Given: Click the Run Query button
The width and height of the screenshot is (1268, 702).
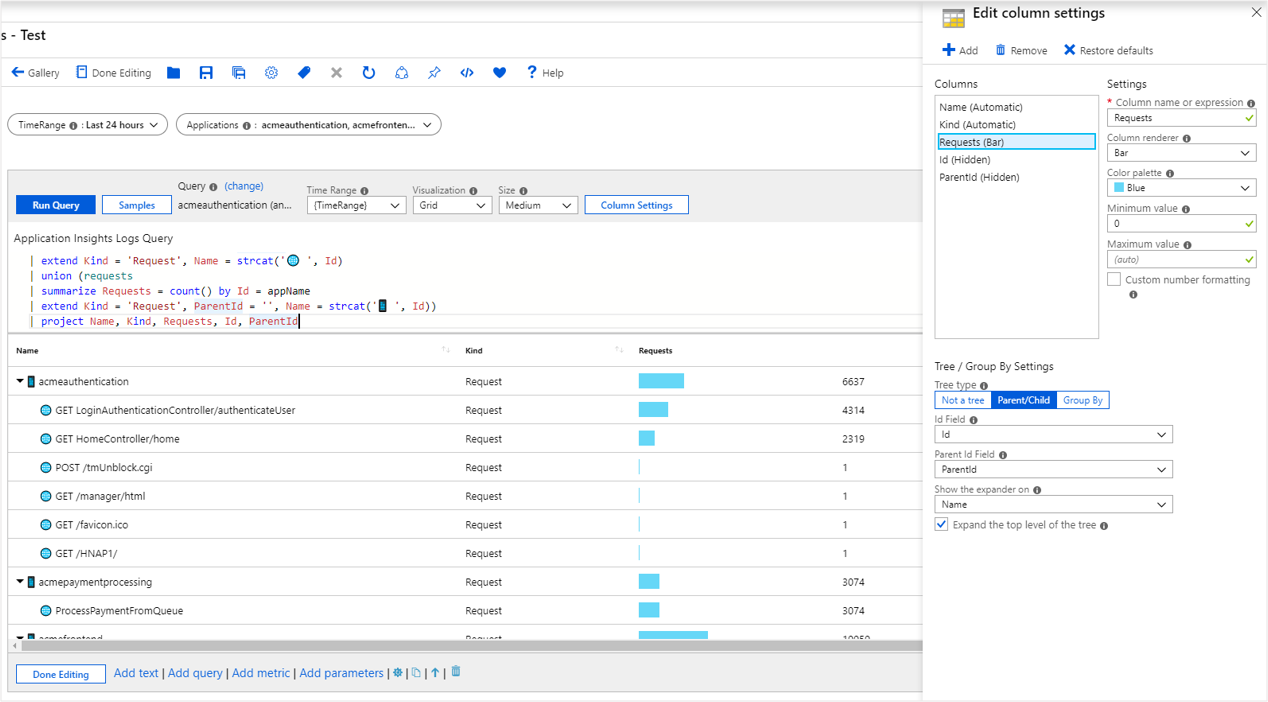Looking at the screenshot, I should (56, 205).
